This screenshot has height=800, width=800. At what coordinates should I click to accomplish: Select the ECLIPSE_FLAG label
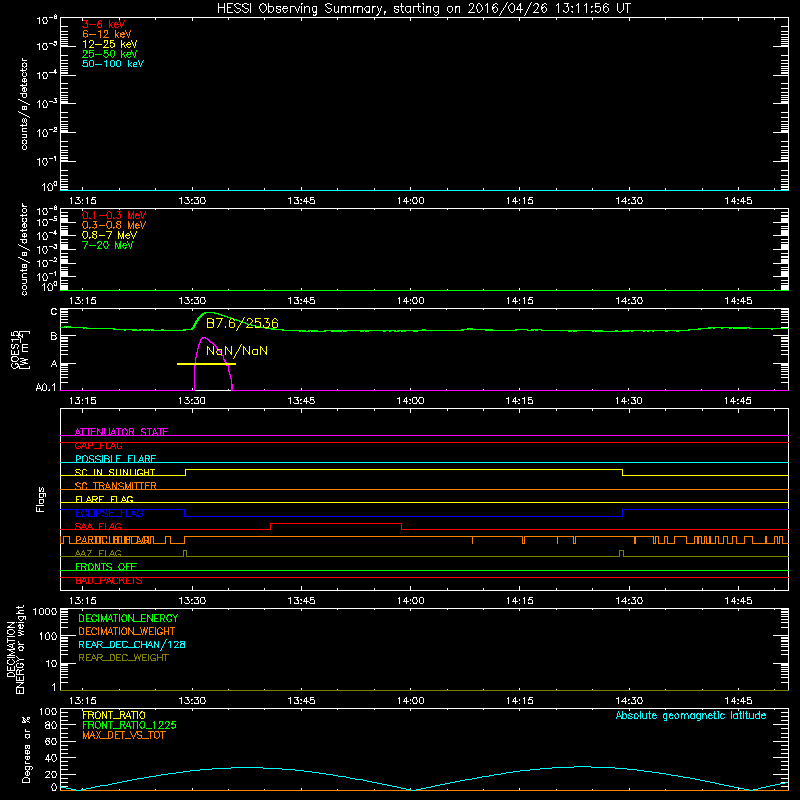click(109, 513)
